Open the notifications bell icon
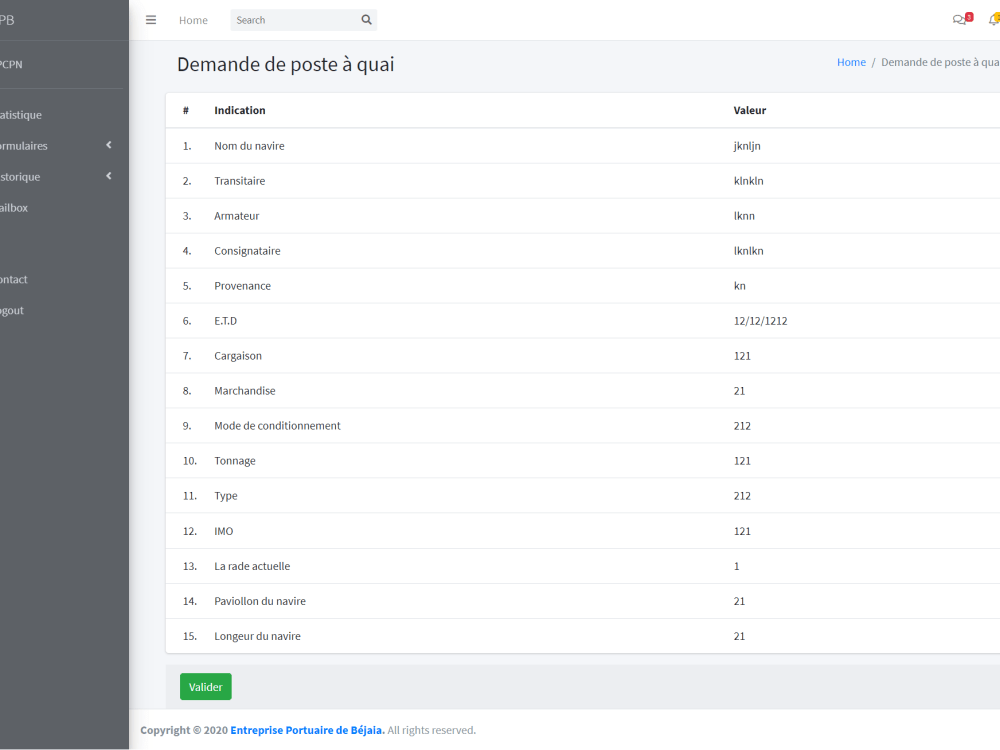 [994, 19]
